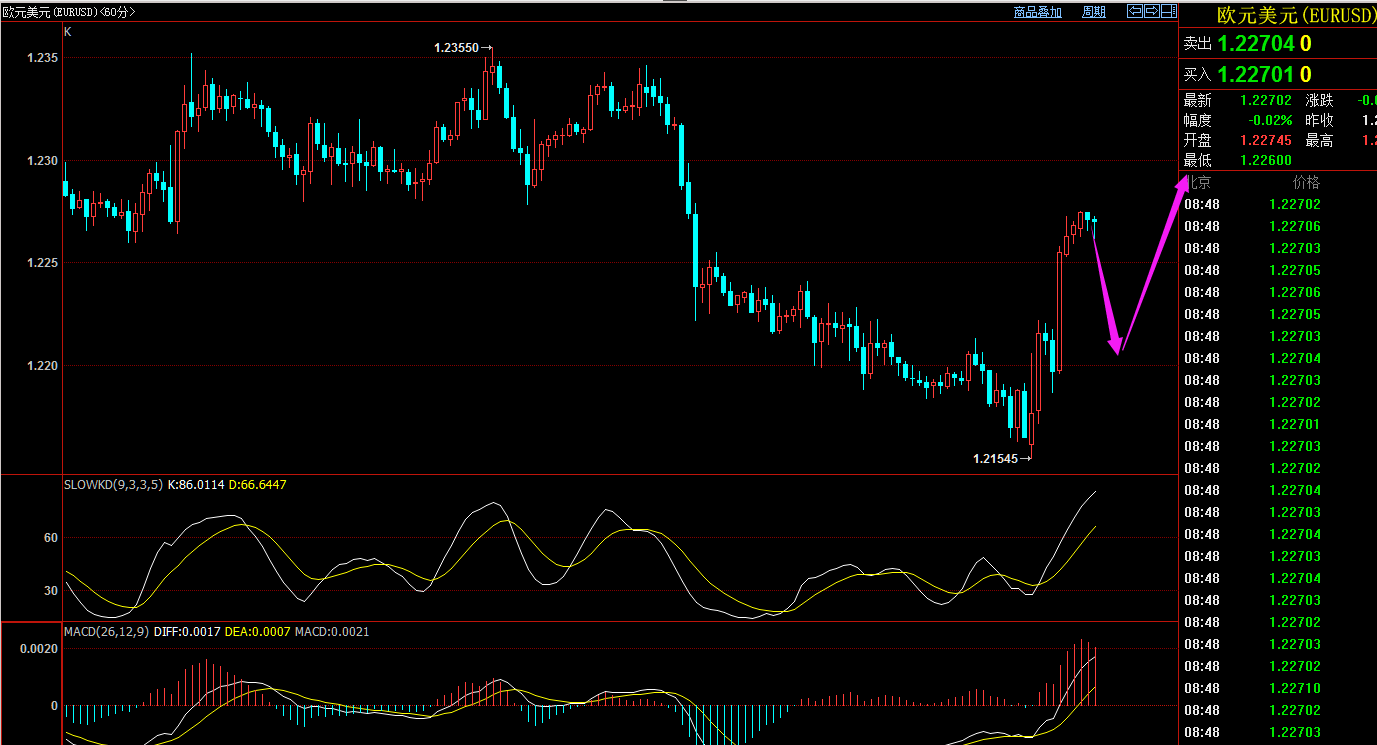This screenshot has height=745, width=1377.
Task: Click the 1.225 price axis label
Action: (x=43, y=263)
